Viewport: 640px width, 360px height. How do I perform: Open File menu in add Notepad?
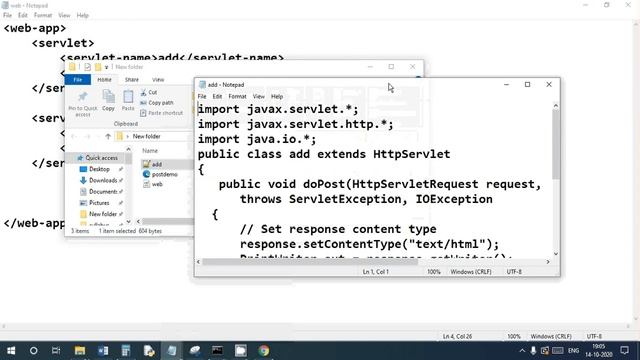(202, 96)
